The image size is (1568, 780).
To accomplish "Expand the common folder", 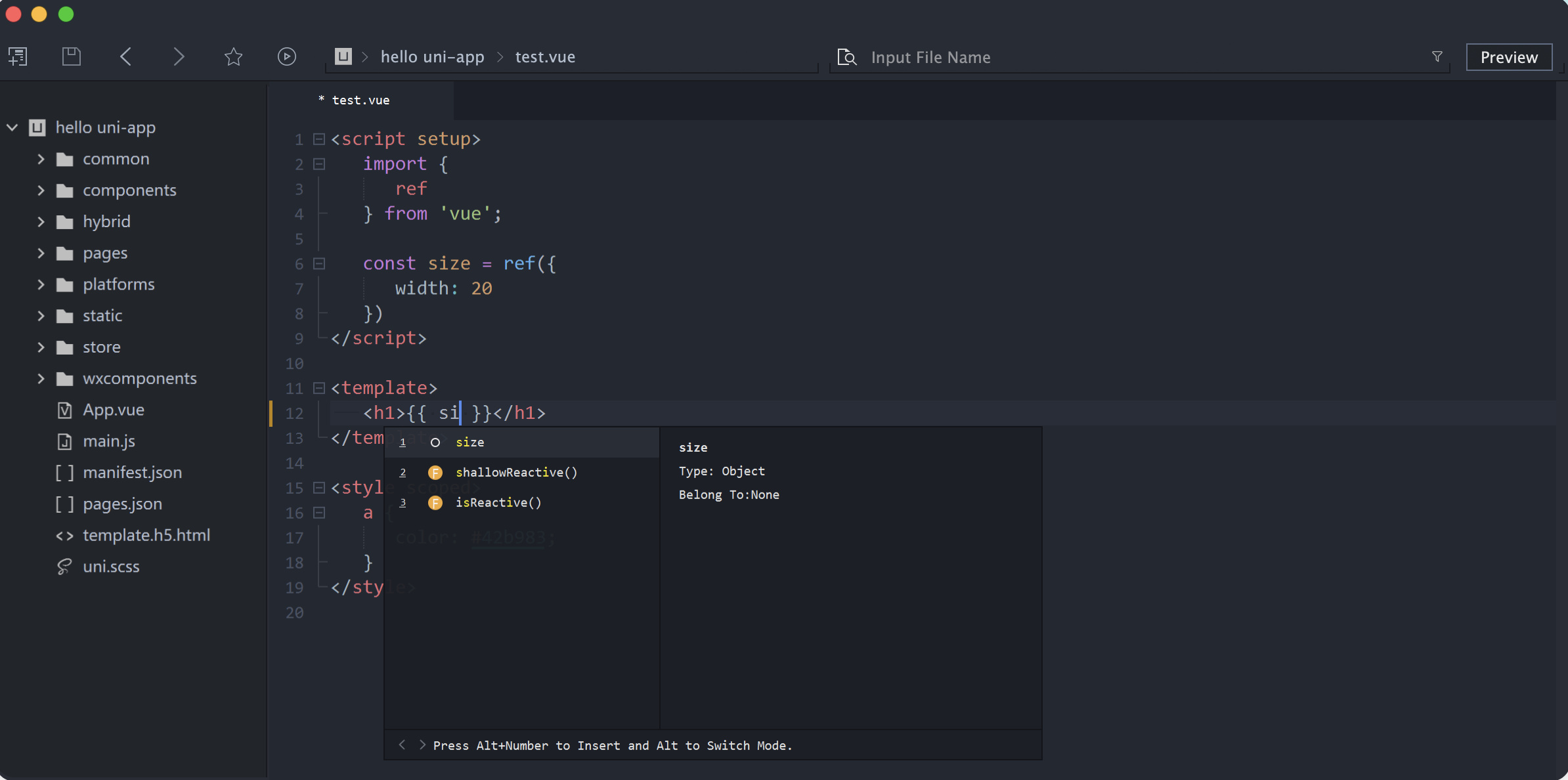I will point(41,159).
